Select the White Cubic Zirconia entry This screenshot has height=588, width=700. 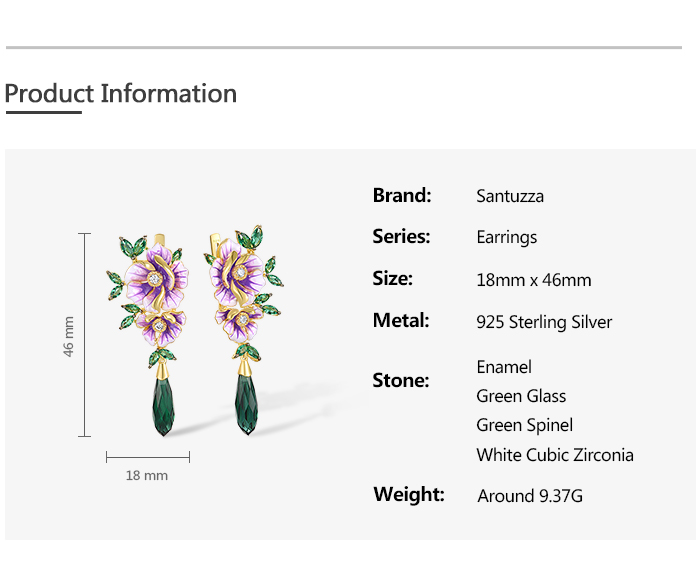(555, 455)
